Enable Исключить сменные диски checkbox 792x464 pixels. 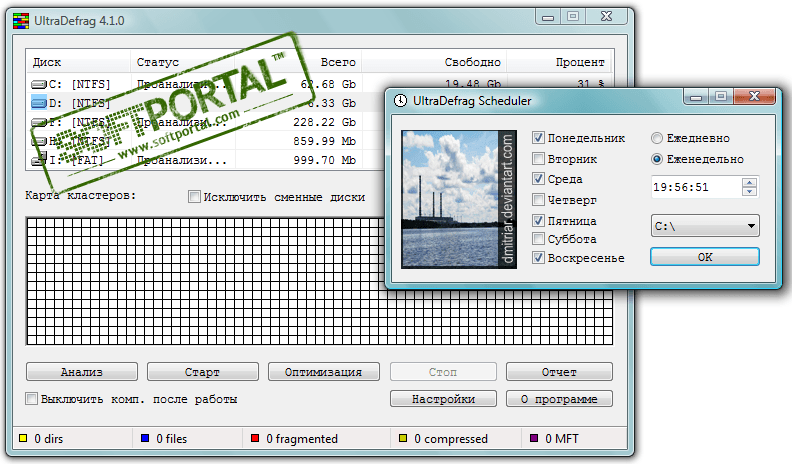tap(194, 196)
